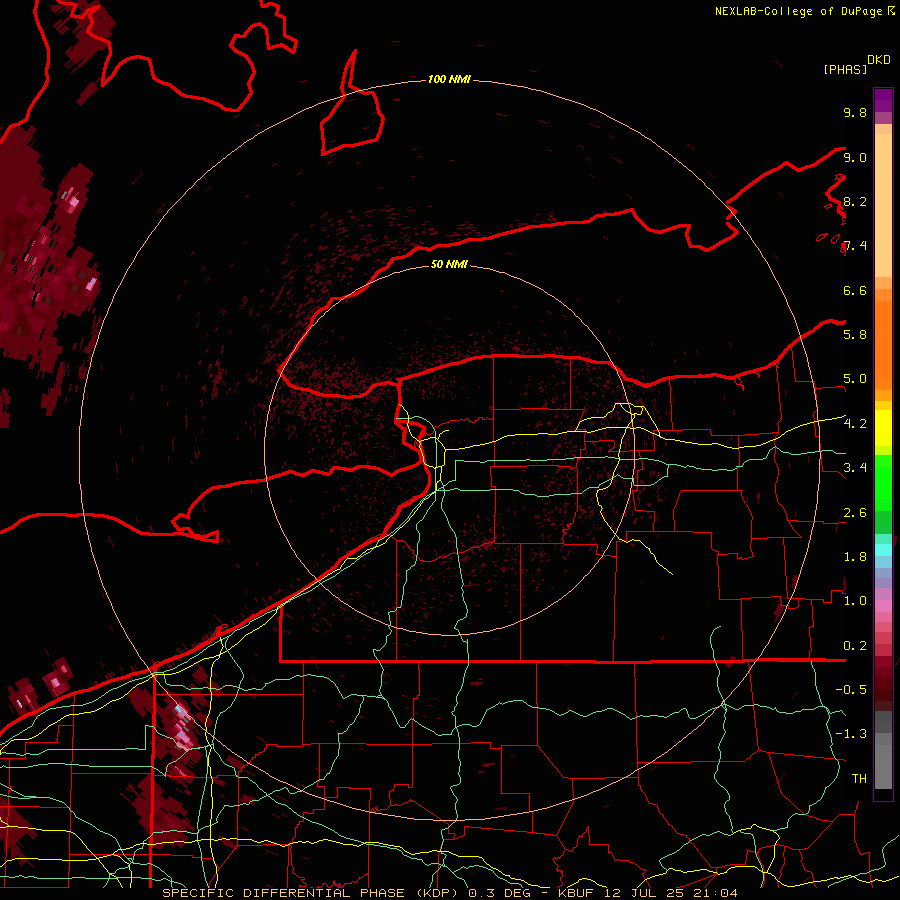Image resolution: width=900 pixels, height=900 pixels.
Task: Click the 100 NMI range ring label
Action: 449,79
